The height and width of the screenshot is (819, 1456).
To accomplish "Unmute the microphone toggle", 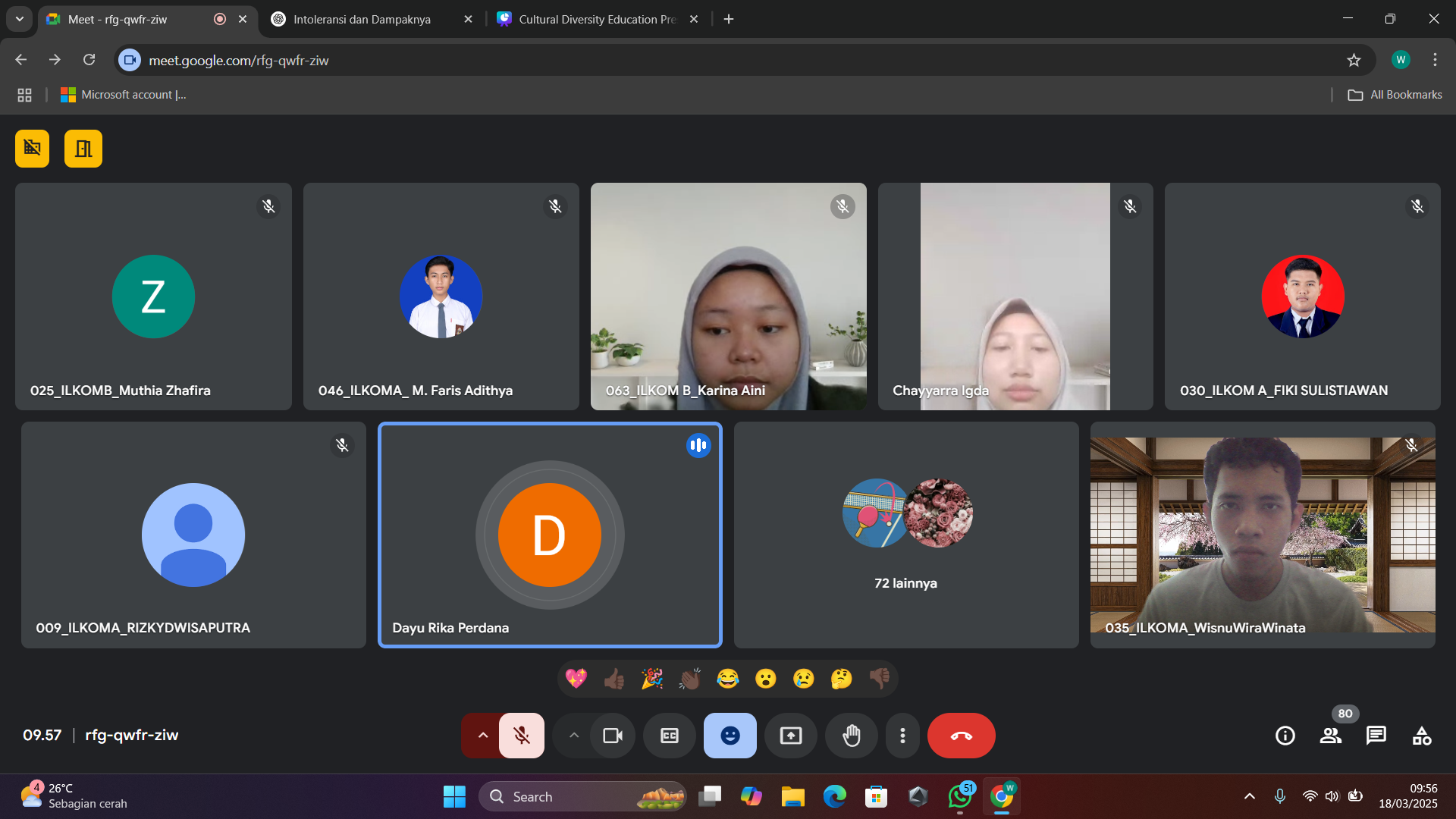I will point(522,736).
